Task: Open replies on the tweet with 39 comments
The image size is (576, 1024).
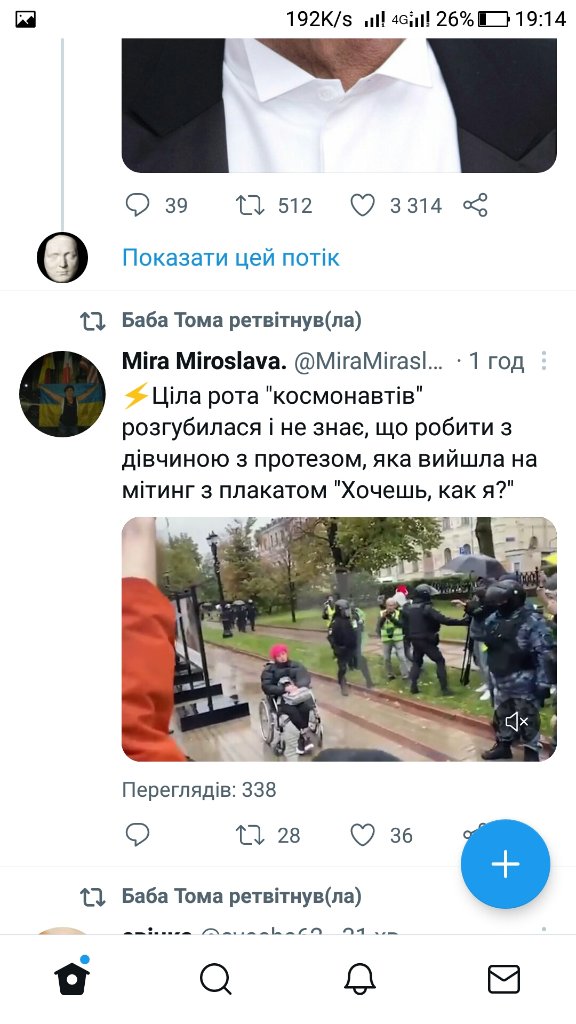Action: coord(138,205)
